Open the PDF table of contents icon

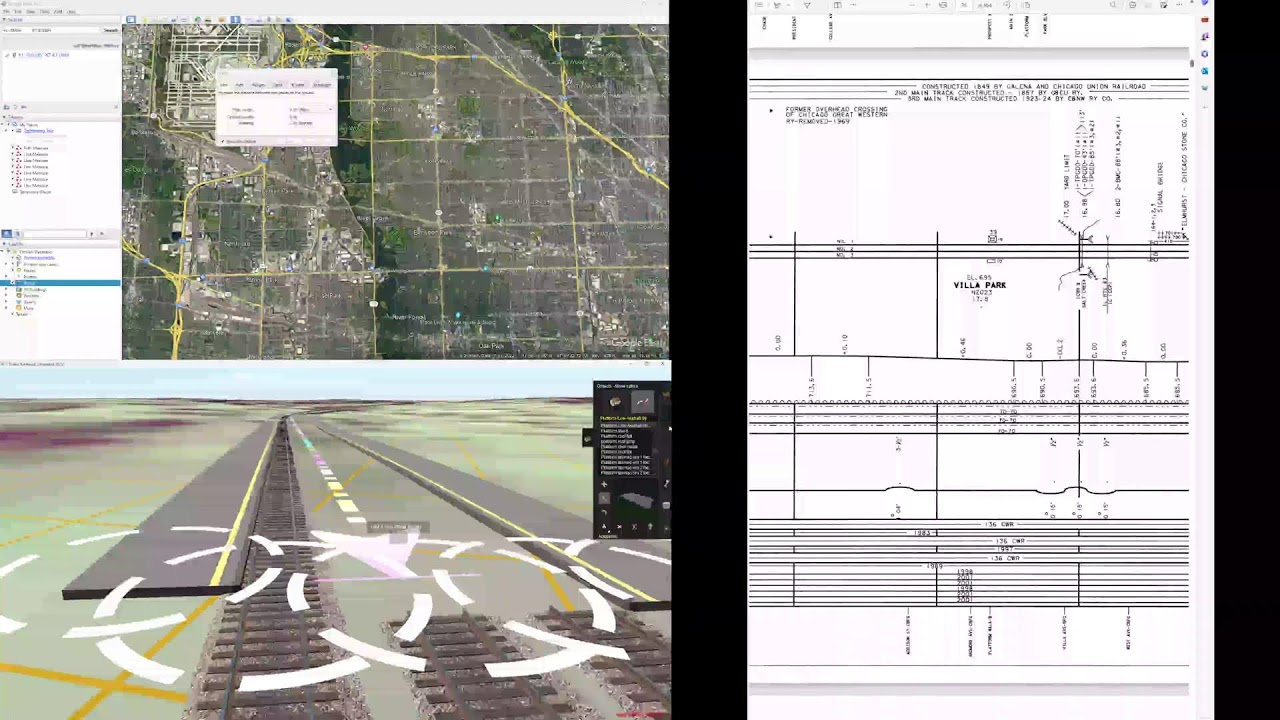tap(759, 5)
